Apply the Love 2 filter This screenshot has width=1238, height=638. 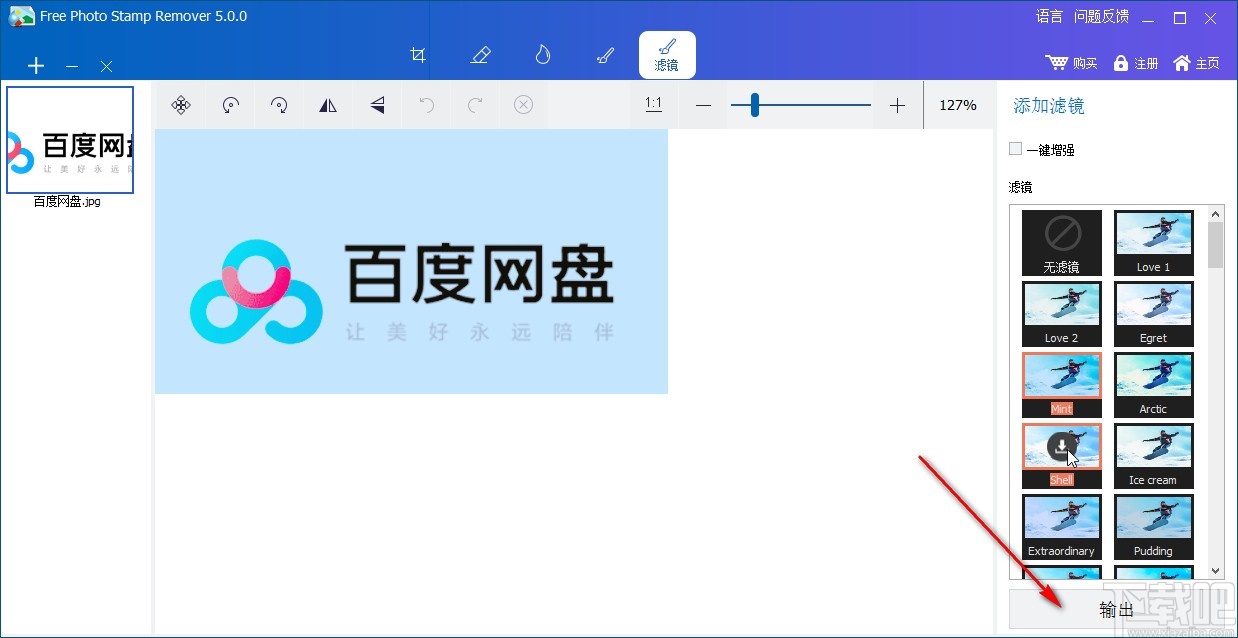(x=1062, y=313)
